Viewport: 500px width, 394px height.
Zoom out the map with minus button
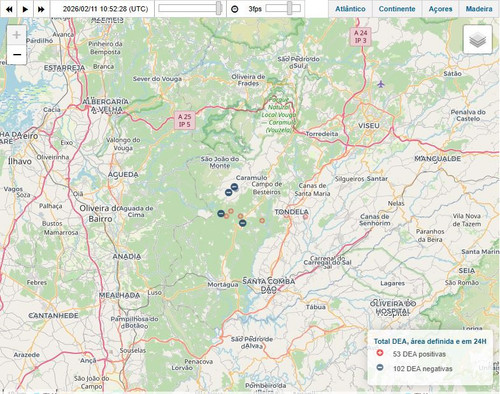pyautogui.click(x=16, y=54)
